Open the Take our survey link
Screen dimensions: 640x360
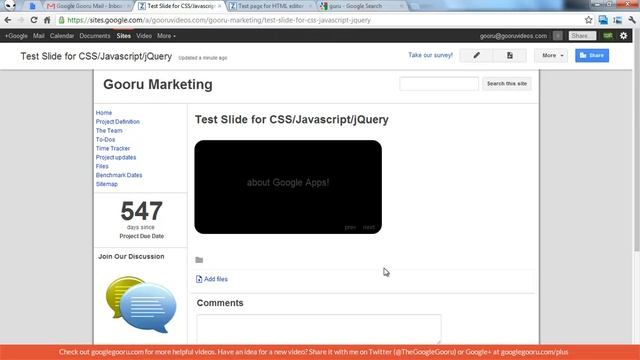tap(430, 55)
